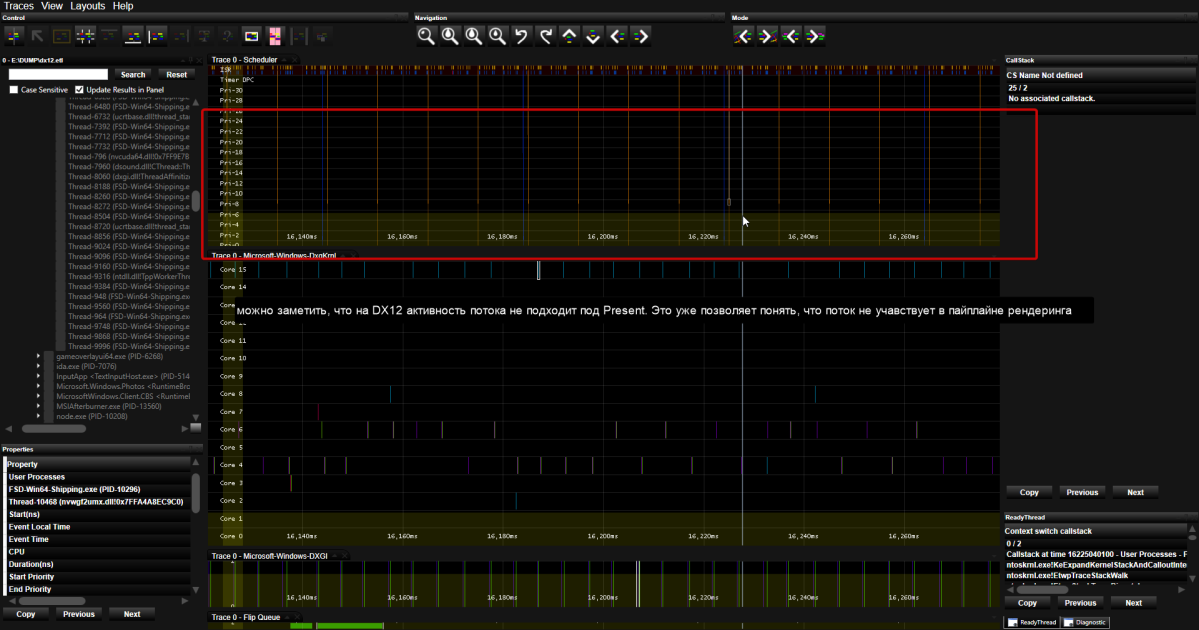Click the right chevron icon in Navigation toolbar
The width and height of the screenshot is (1199, 630).
click(x=641, y=36)
